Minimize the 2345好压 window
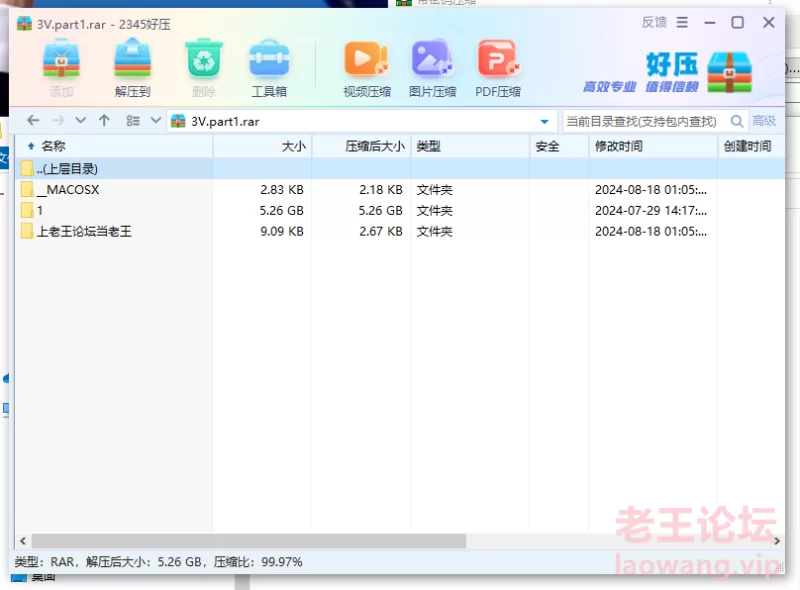 coord(710,22)
